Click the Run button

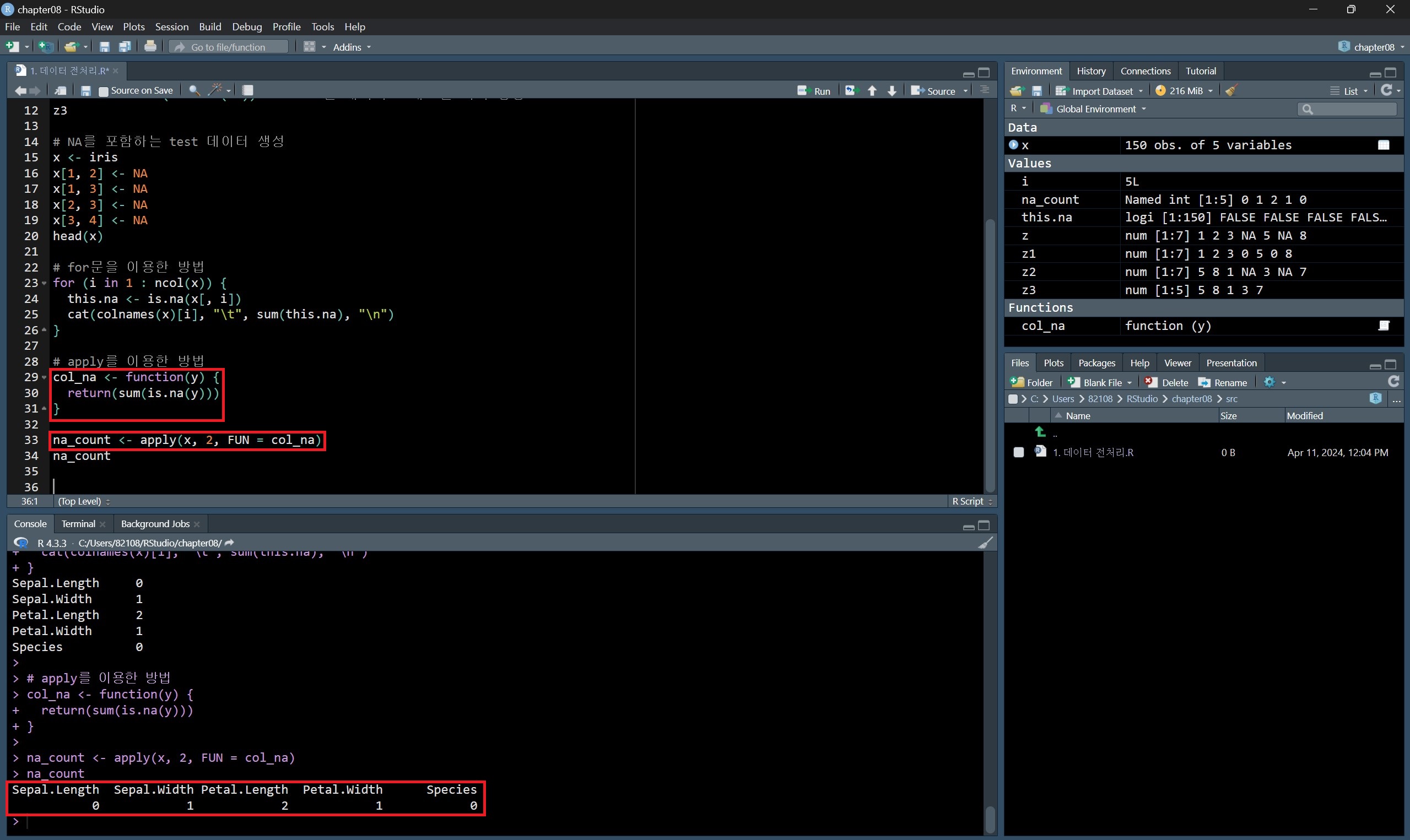[814, 90]
